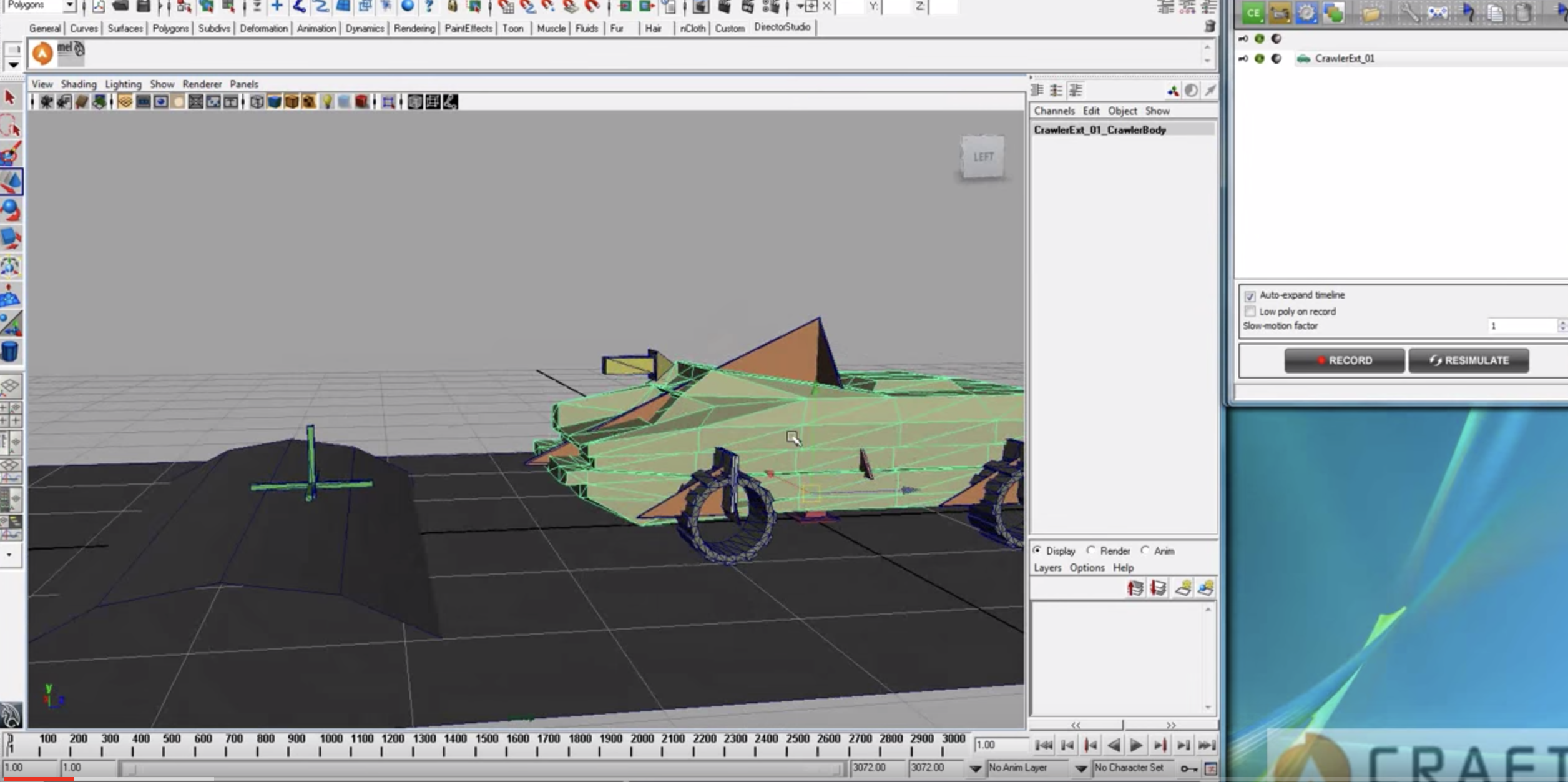The height and width of the screenshot is (782, 1568).
Task: Open the Craft Director Studio settings gear icon
Action: coord(1305,12)
